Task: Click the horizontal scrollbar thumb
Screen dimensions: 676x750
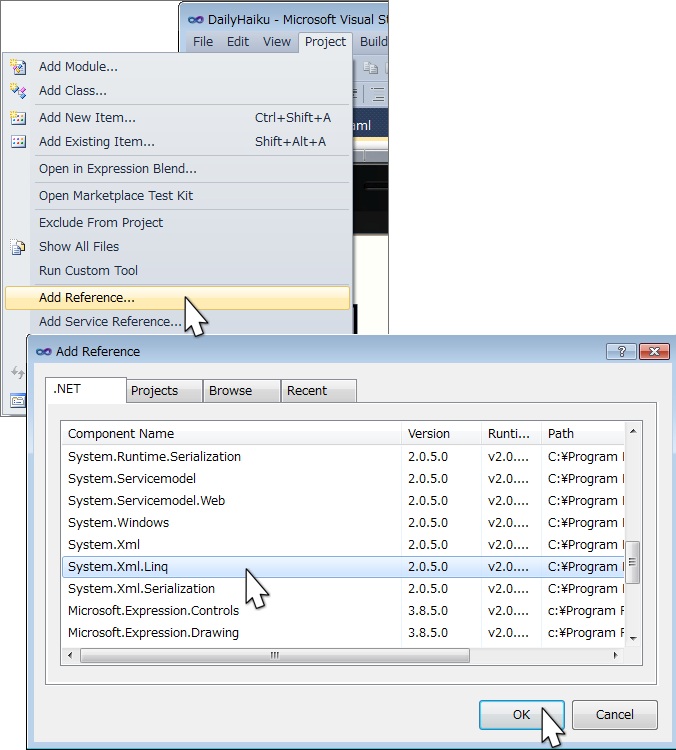Action: tap(275, 655)
